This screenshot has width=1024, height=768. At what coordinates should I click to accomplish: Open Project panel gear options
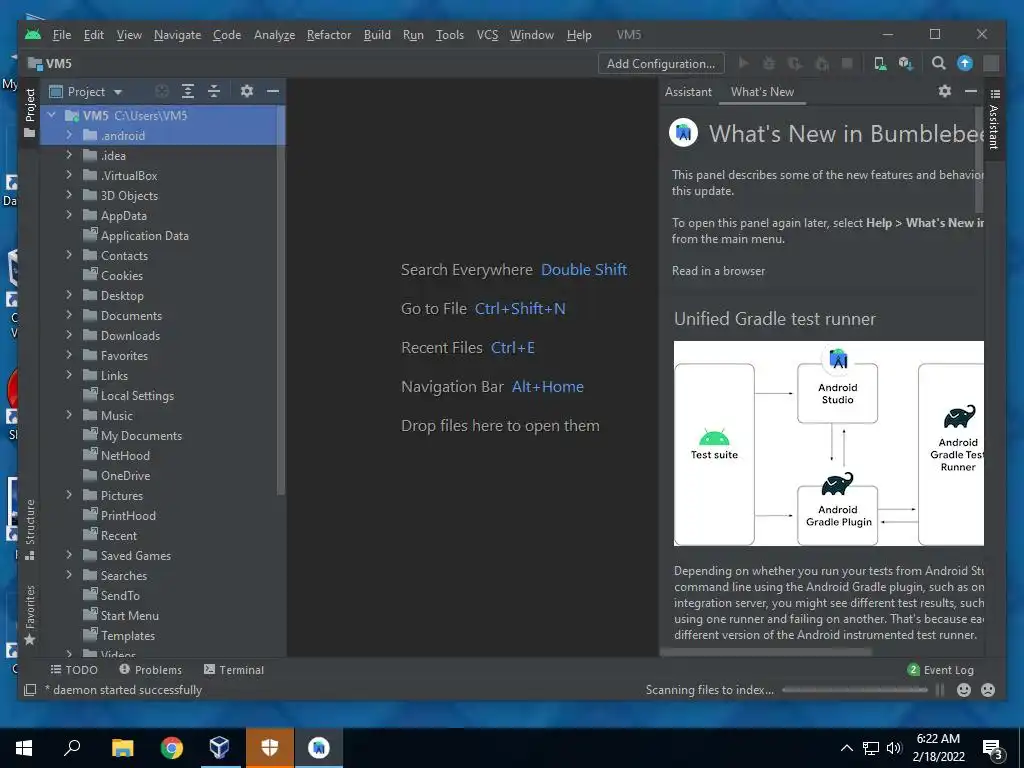246,91
